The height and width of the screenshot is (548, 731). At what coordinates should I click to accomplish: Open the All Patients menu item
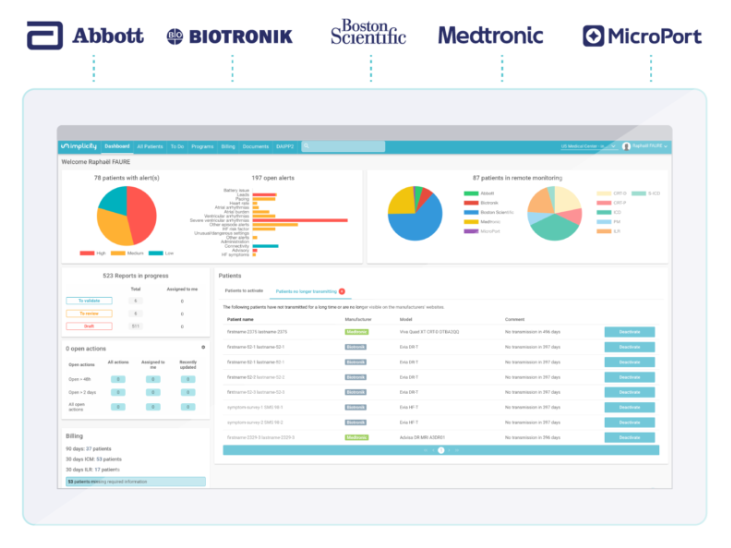149,146
